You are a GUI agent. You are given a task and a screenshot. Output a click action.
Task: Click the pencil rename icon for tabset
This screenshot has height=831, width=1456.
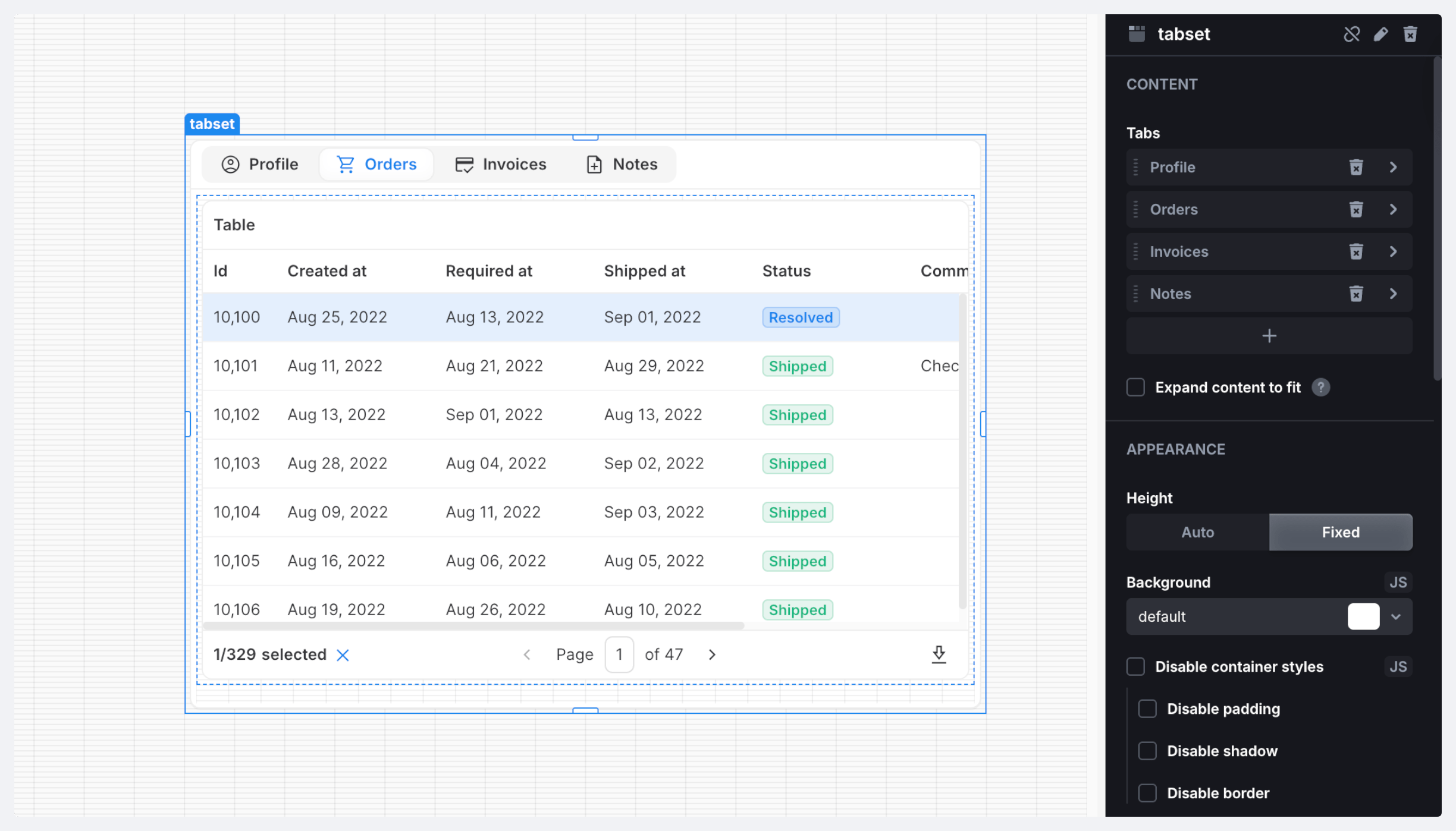click(x=1380, y=34)
